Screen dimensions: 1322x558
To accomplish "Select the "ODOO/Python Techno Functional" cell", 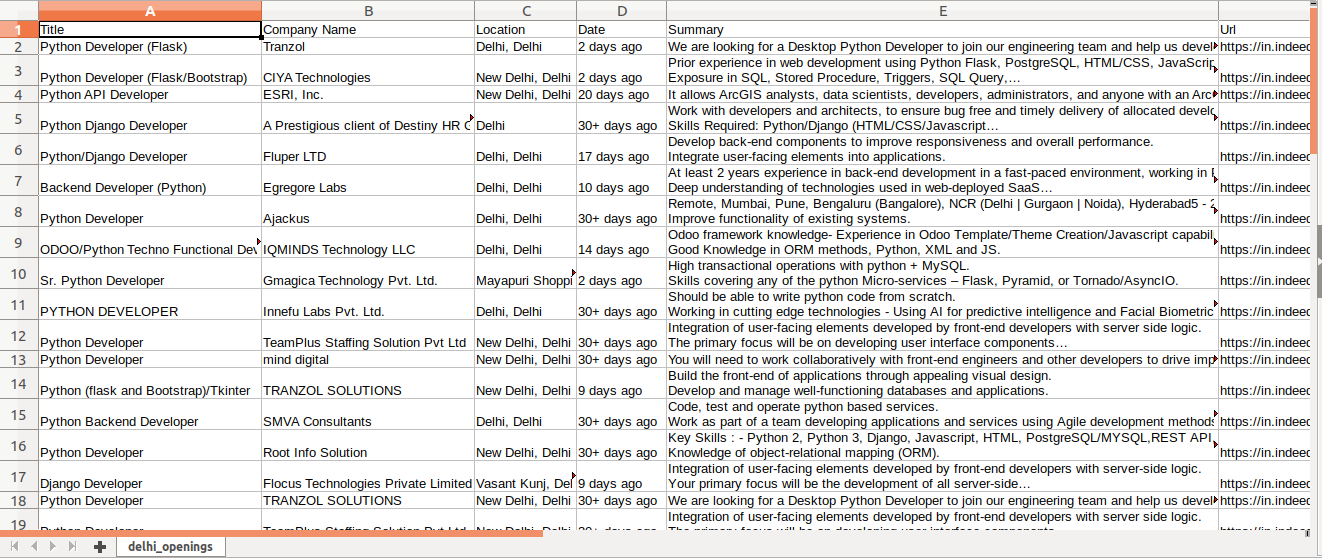I will [150, 242].
